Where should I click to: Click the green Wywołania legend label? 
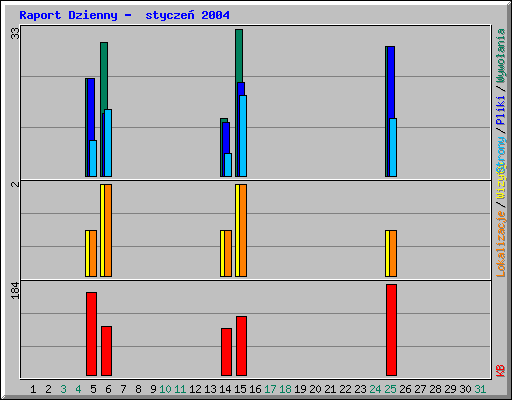(501, 56)
